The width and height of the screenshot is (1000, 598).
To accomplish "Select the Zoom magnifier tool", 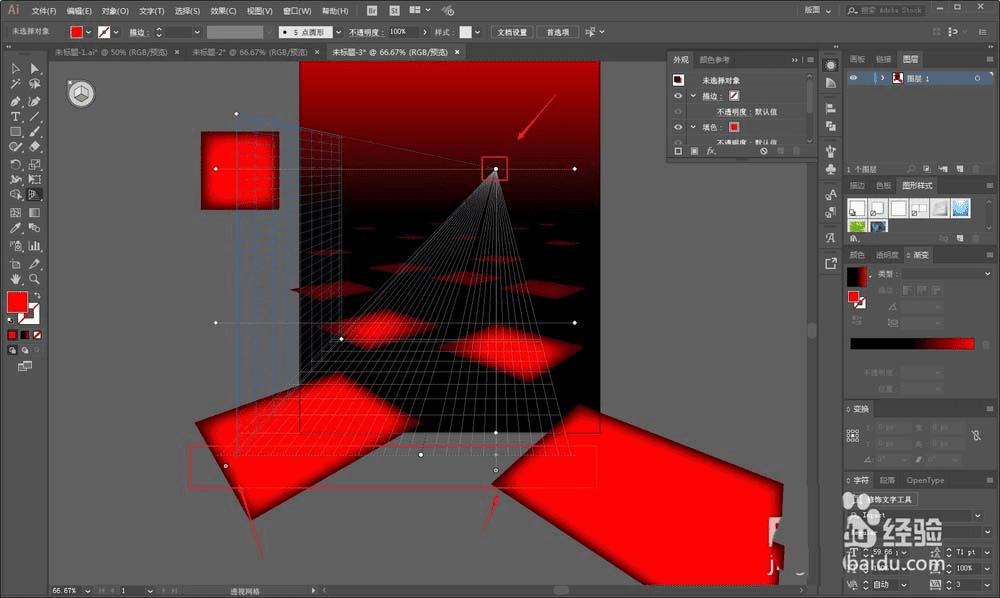I will [35, 279].
